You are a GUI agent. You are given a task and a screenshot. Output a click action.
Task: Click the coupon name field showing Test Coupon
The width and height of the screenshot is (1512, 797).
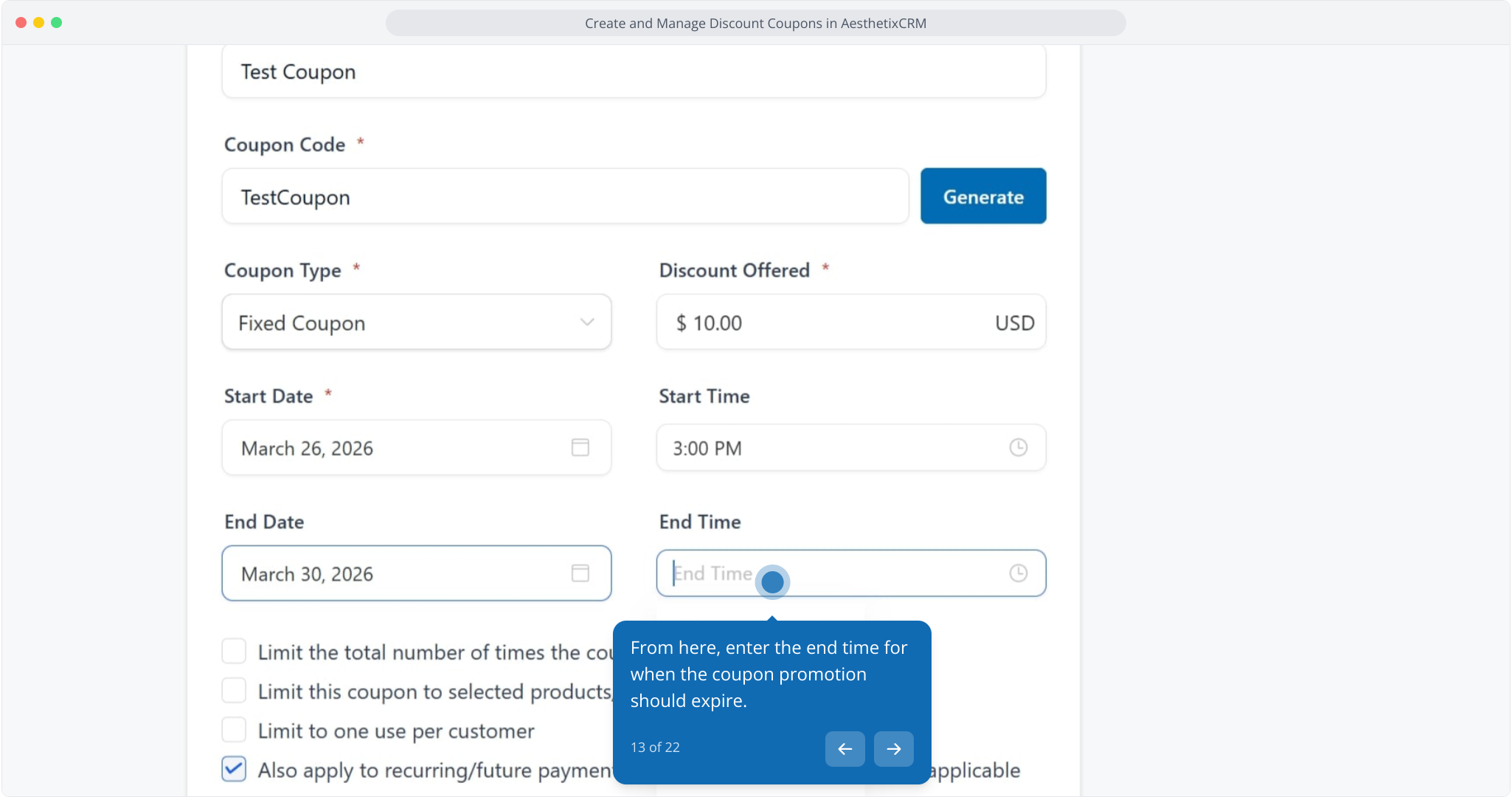pos(633,72)
